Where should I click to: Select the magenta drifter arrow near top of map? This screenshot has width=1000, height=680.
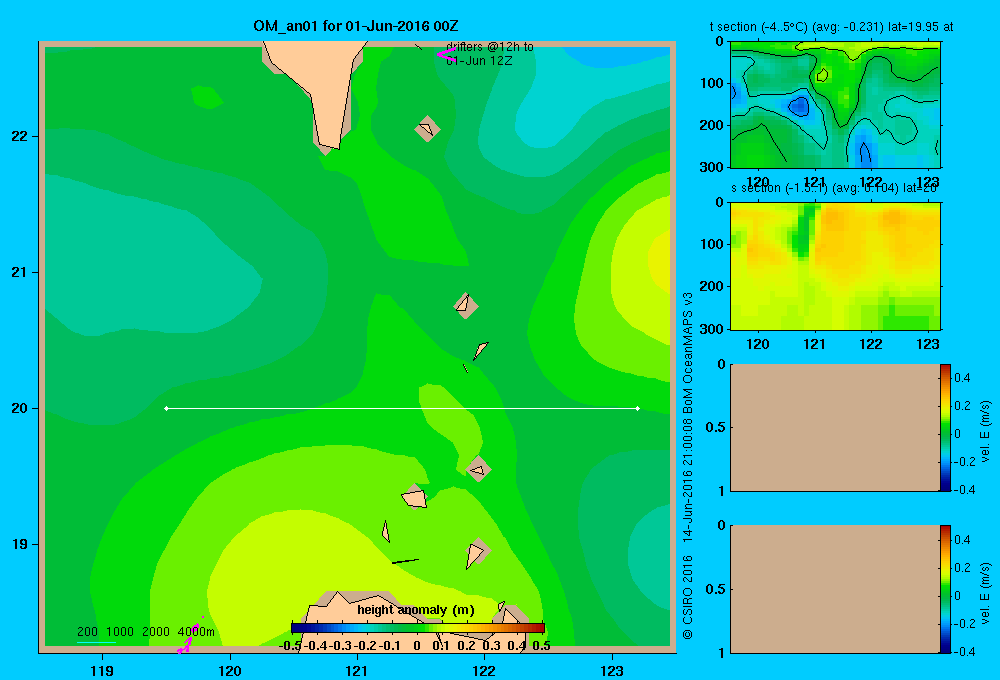tap(446, 55)
